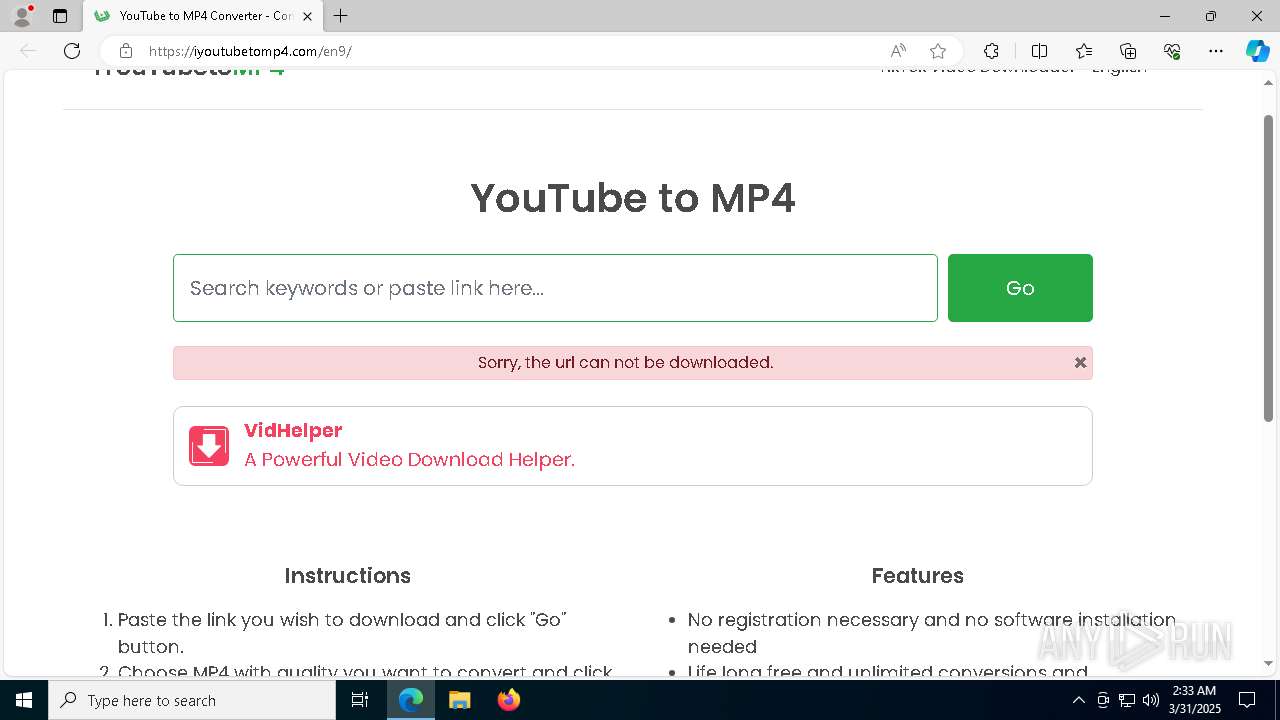
Task: Click scrollbar up arrow
Action: coord(1269,84)
